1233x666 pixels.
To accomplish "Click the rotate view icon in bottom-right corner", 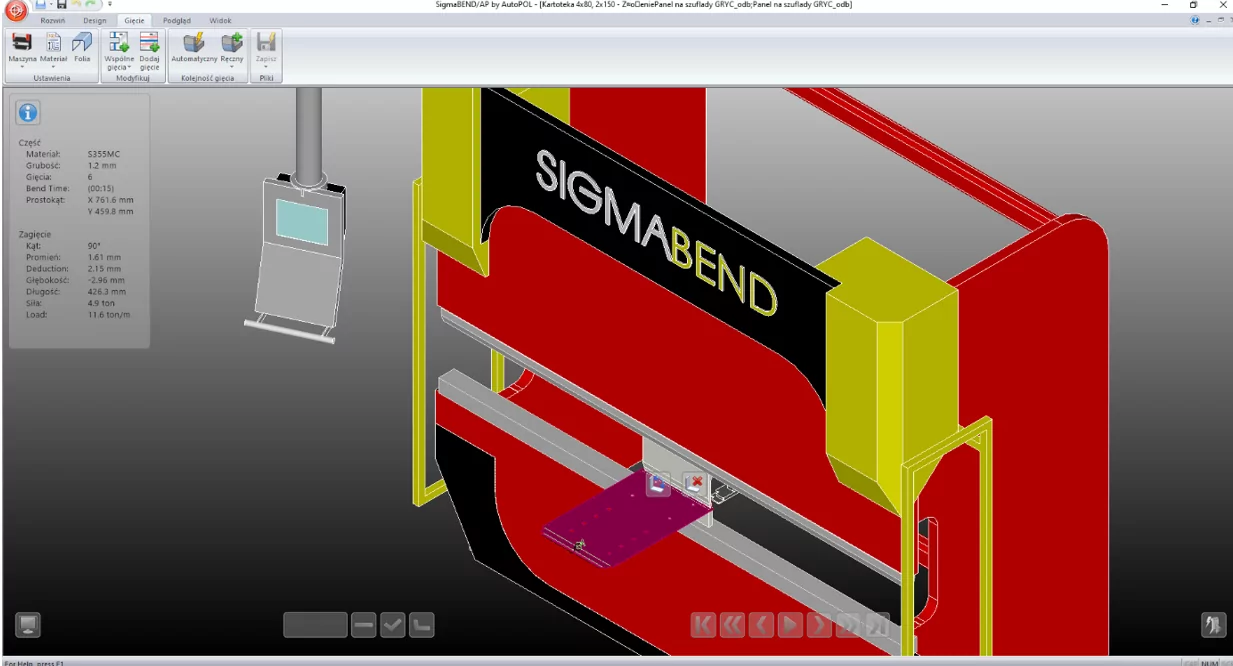I will point(1213,624).
